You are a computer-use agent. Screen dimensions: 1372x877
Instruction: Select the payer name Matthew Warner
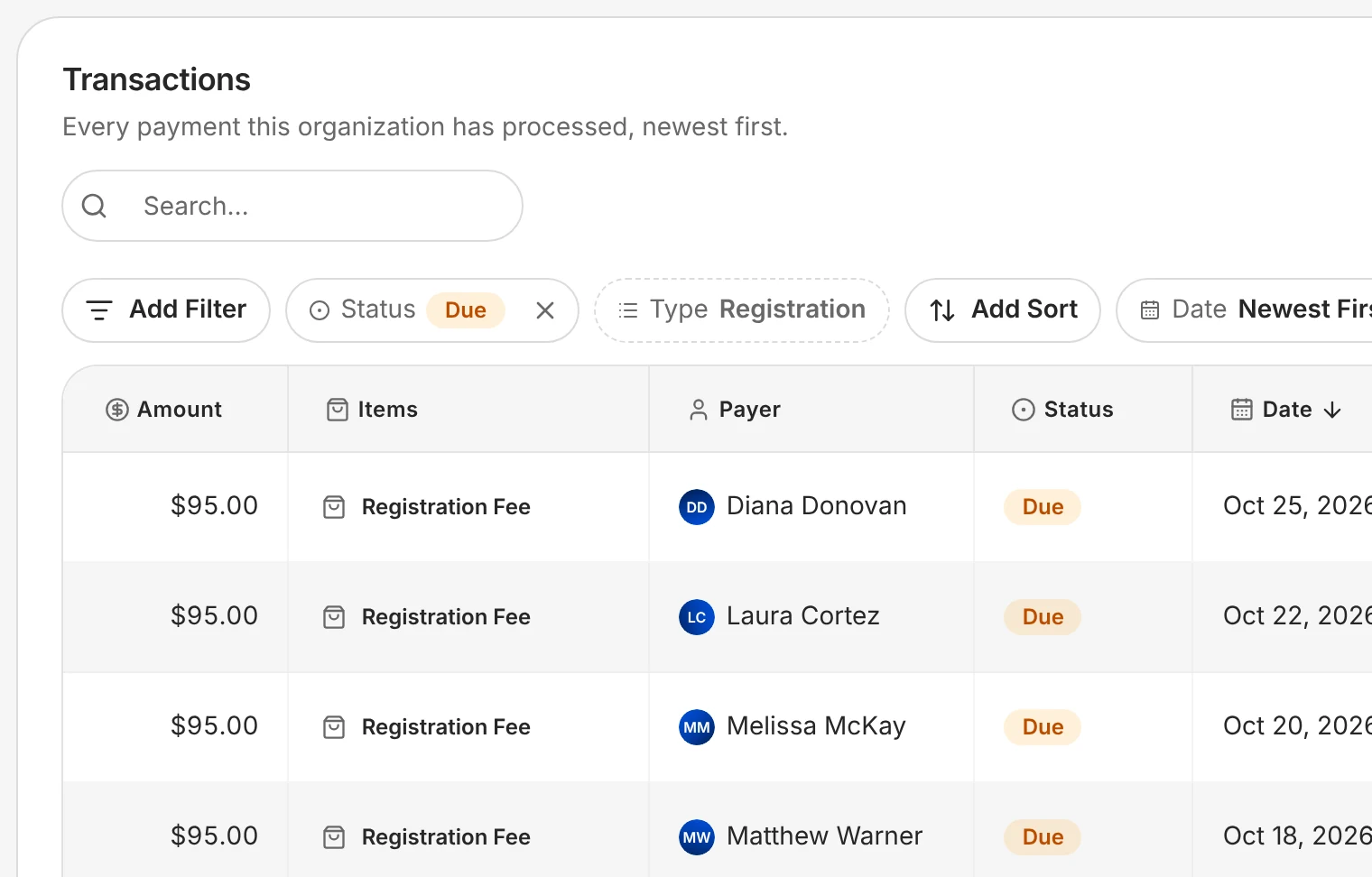825,836
